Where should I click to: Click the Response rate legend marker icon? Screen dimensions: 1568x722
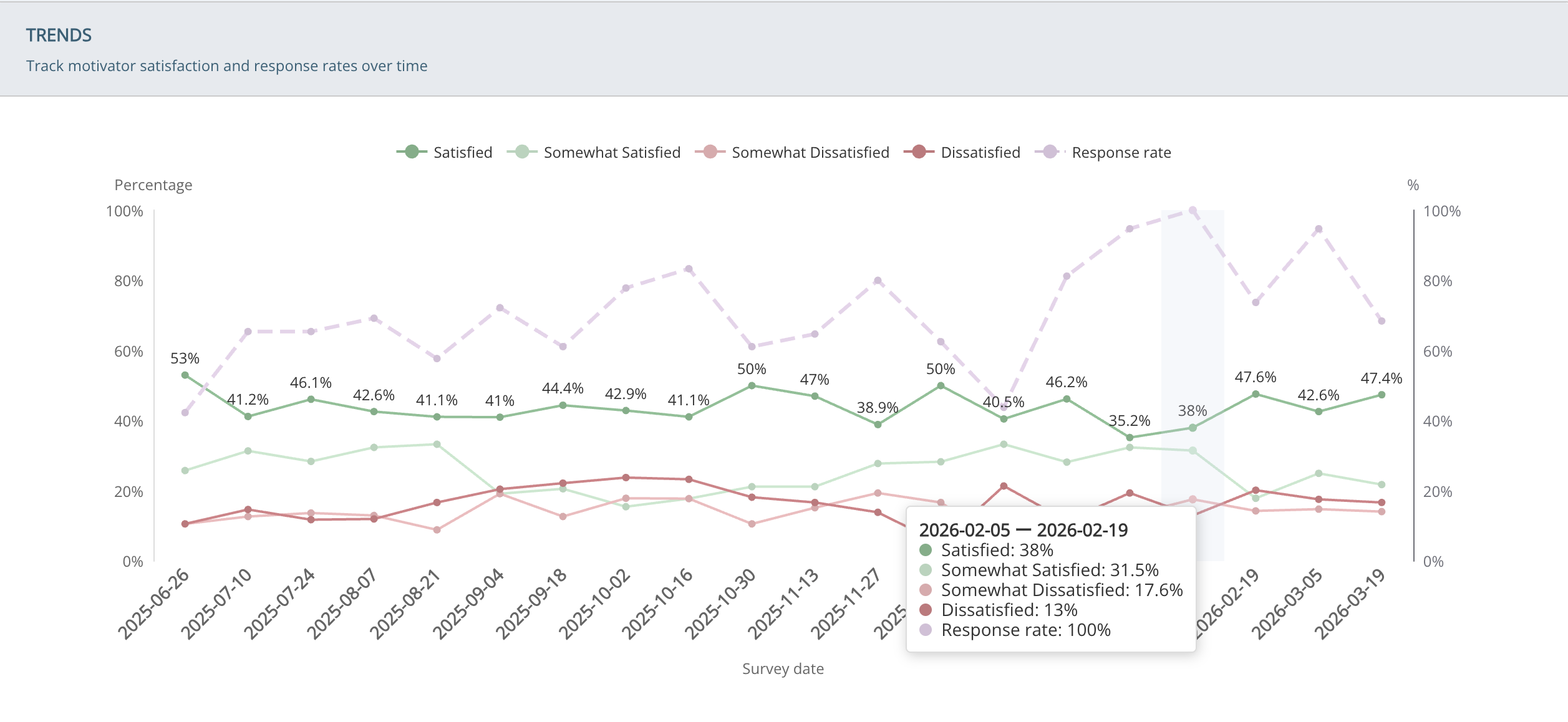click(1051, 152)
